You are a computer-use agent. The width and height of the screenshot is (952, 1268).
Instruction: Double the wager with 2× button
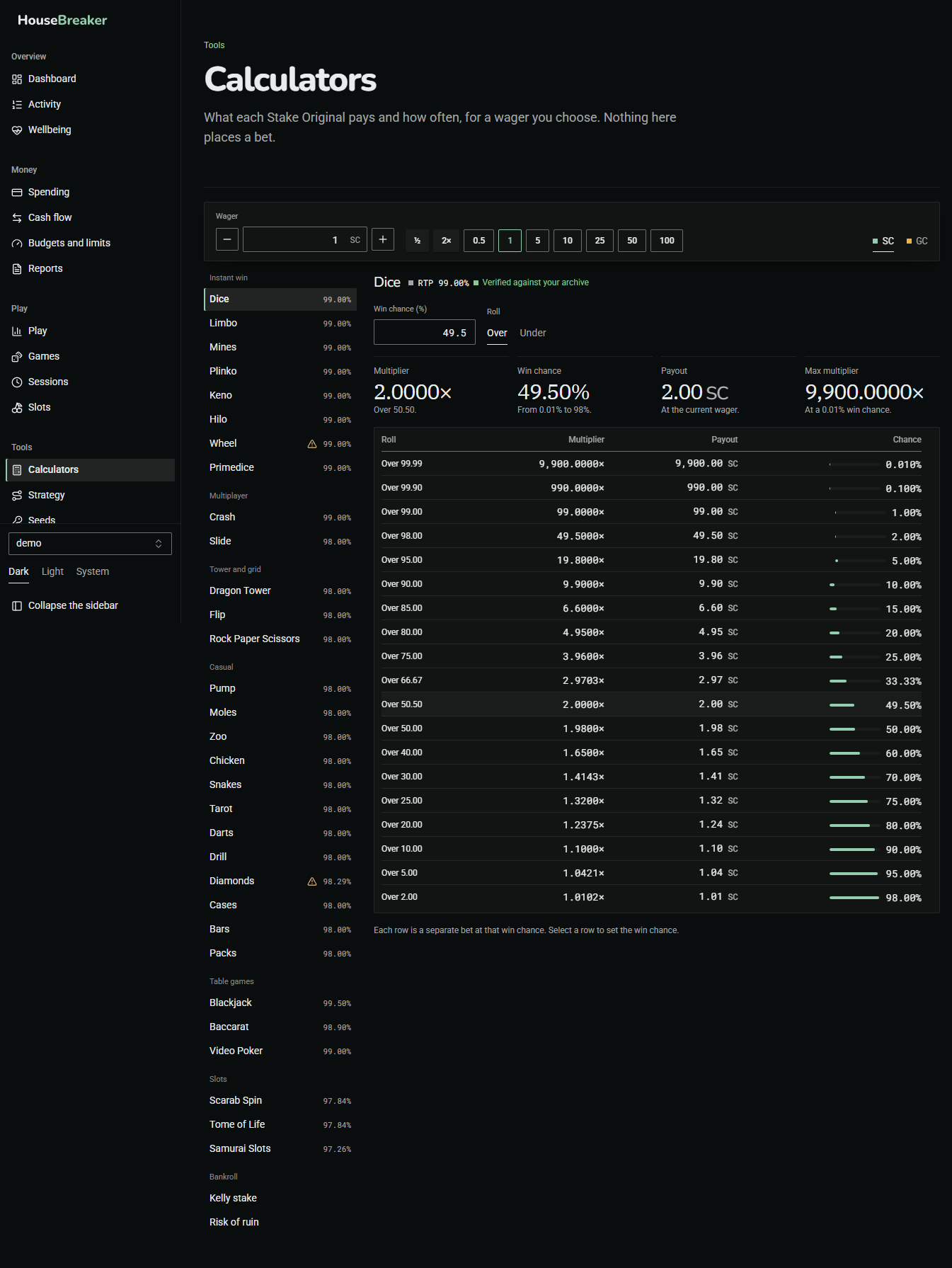[447, 241]
